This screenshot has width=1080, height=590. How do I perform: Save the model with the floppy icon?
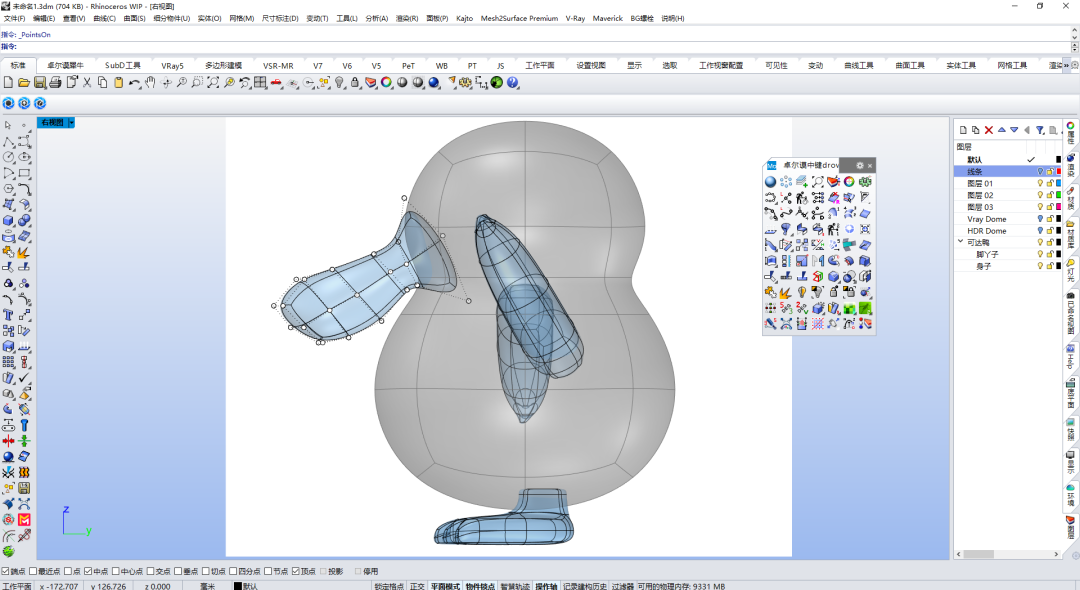click(x=39, y=83)
